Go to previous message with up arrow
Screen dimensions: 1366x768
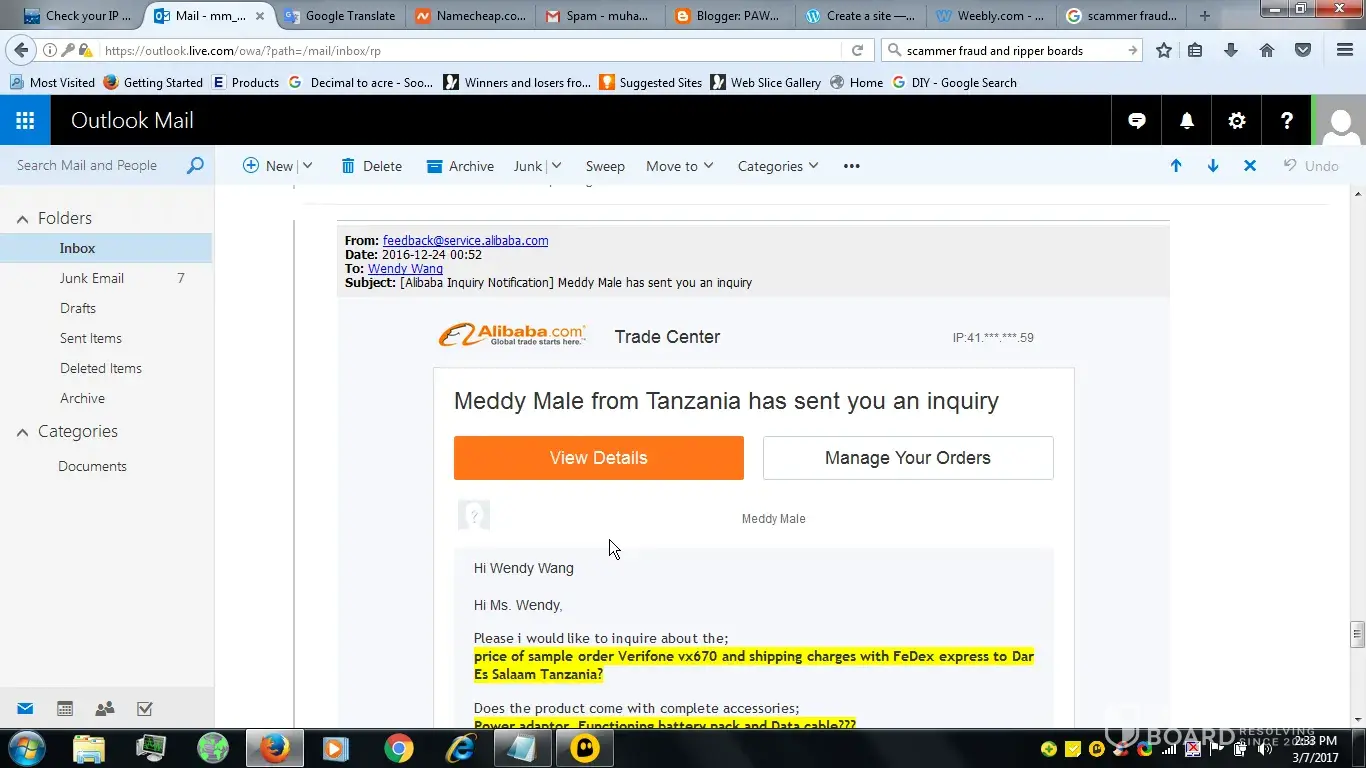click(1176, 166)
